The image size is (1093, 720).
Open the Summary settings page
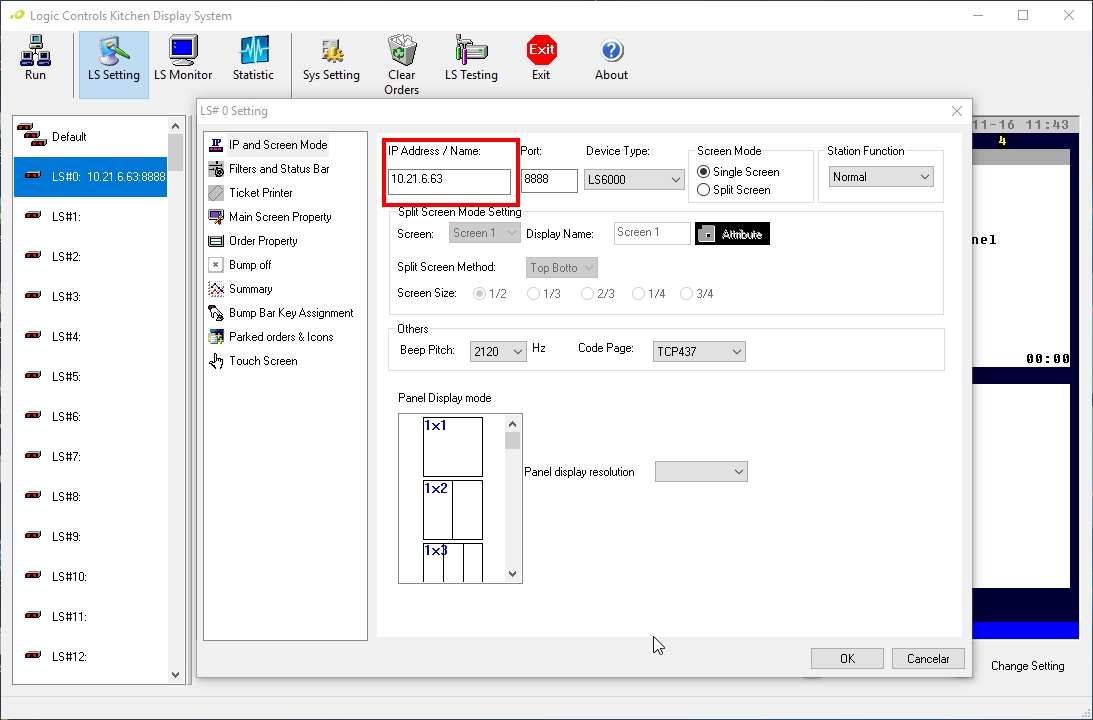pyautogui.click(x=241, y=289)
